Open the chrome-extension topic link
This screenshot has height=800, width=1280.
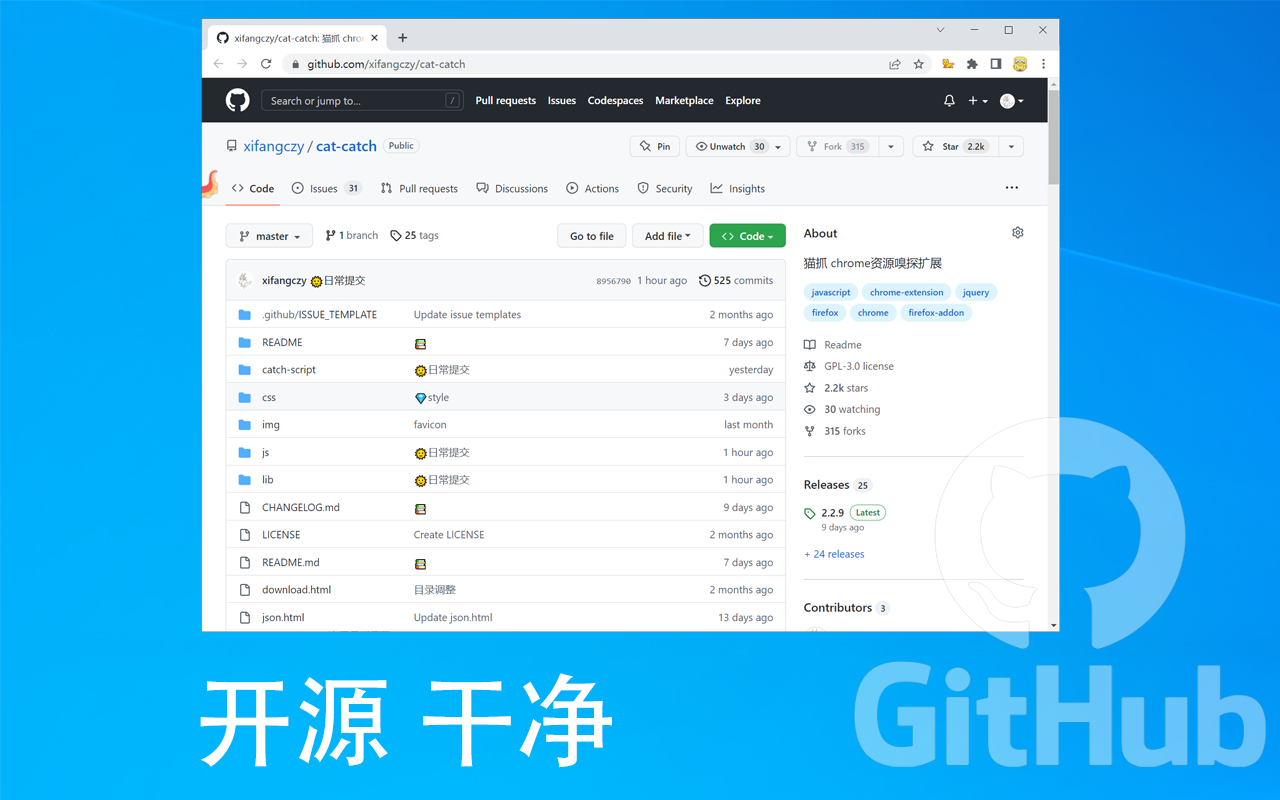point(906,291)
